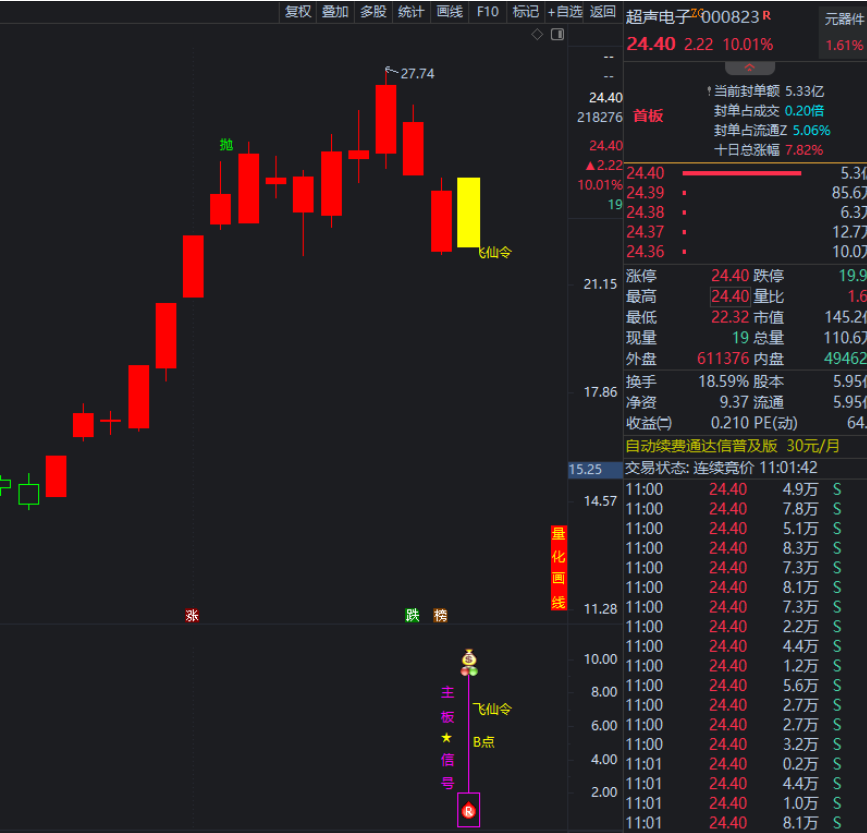This screenshot has height=833, width=867.
Task: Open the red 量化画线 vertical button
Action: (558, 568)
